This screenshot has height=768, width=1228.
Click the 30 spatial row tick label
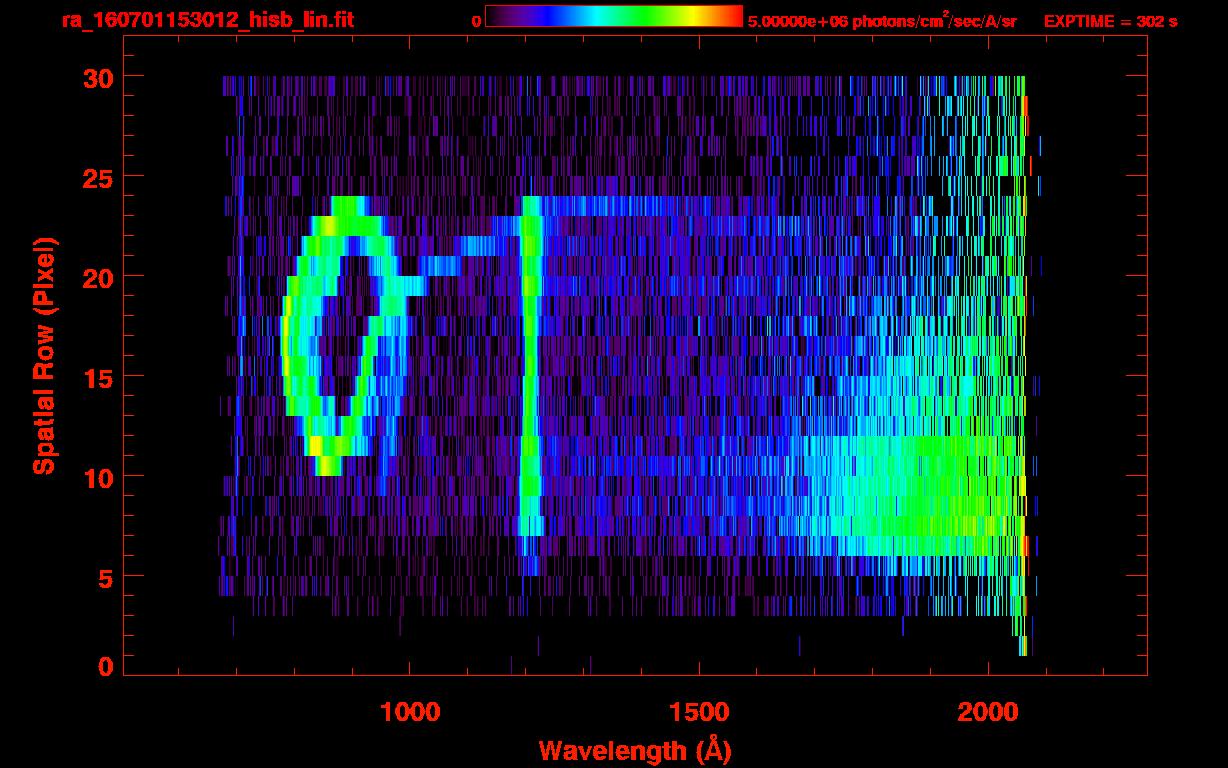tap(98, 77)
